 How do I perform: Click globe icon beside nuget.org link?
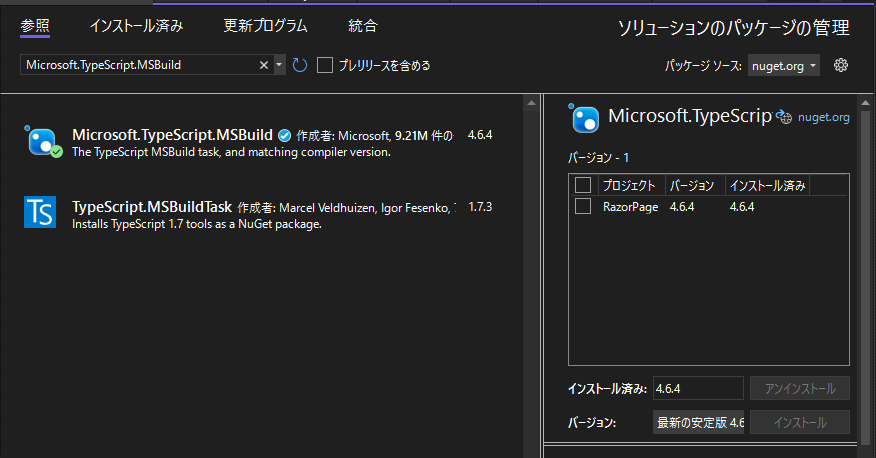tap(784, 117)
